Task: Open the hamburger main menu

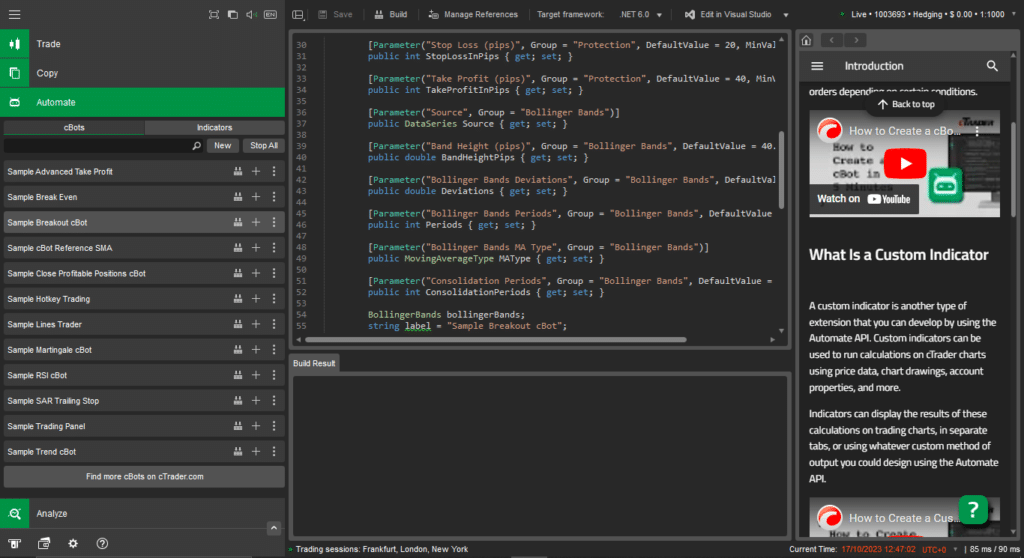Action: click(x=14, y=14)
